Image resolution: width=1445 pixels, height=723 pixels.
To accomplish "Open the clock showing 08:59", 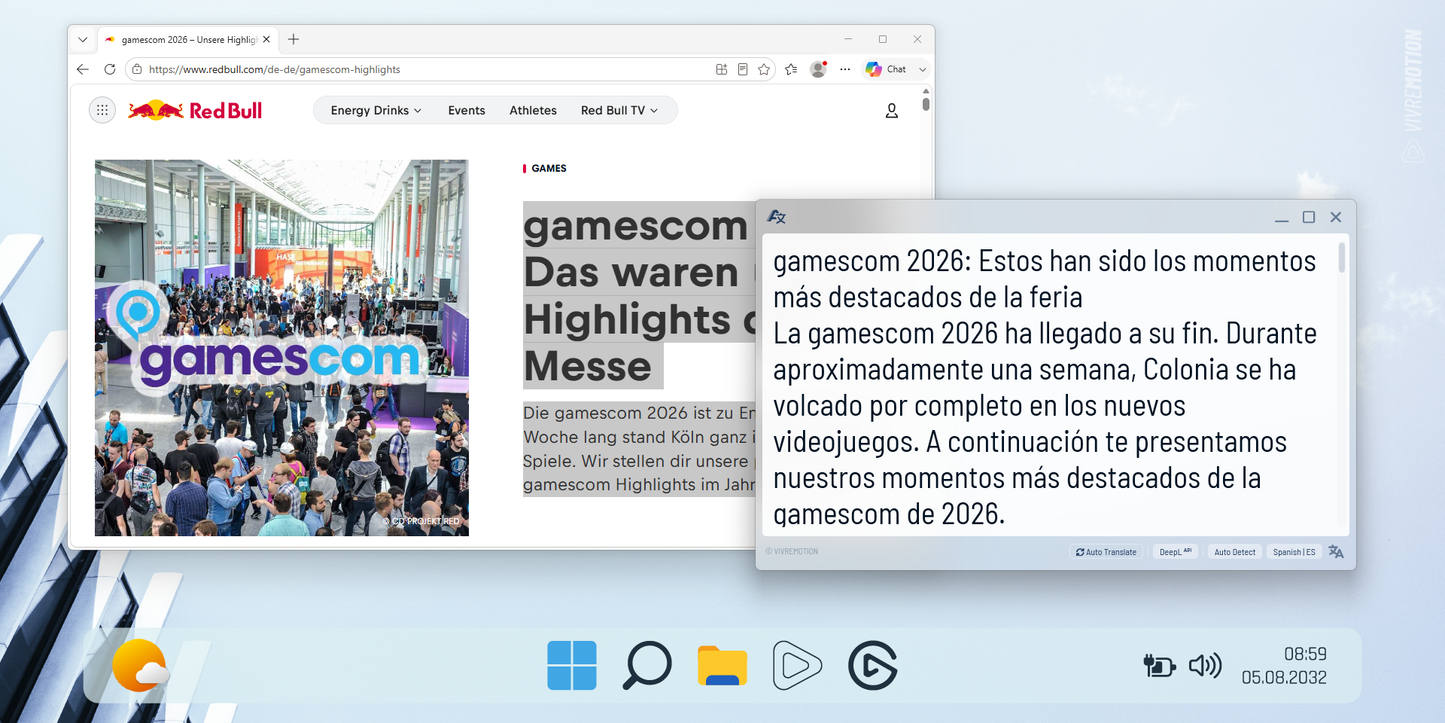I will tap(1305, 654).
